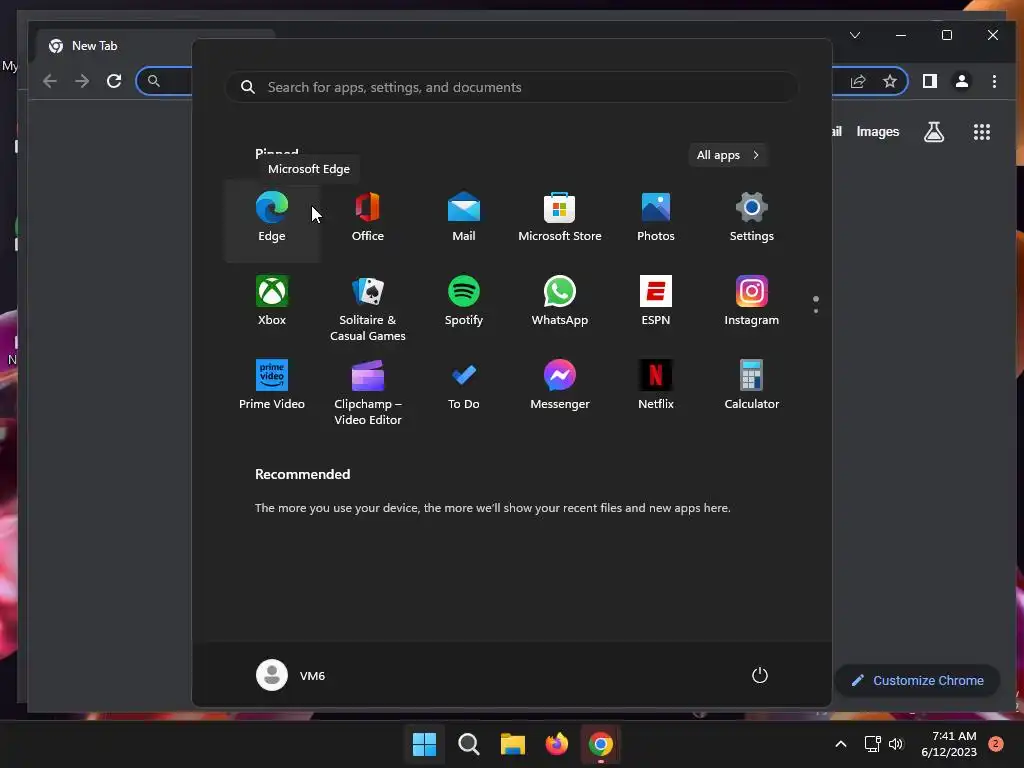Launch Spotify
1024x768 pixels.
click(464, 304)
